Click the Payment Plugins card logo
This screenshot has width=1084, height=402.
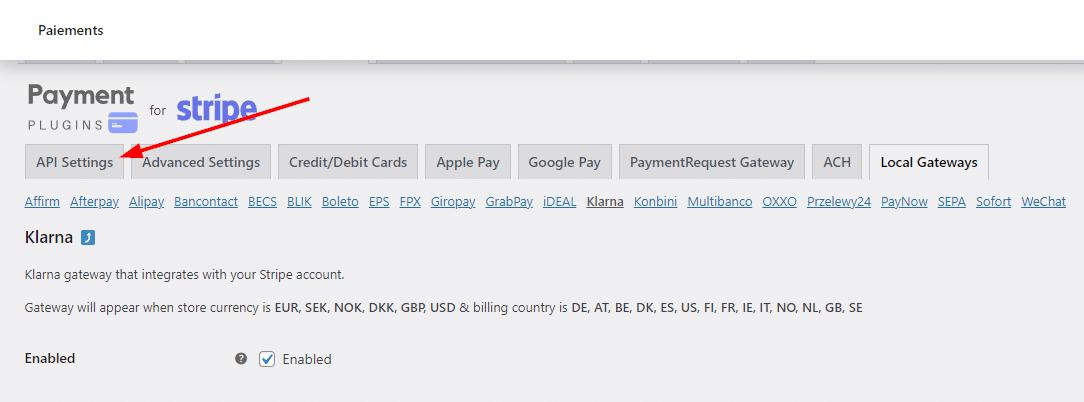[82, 109]
